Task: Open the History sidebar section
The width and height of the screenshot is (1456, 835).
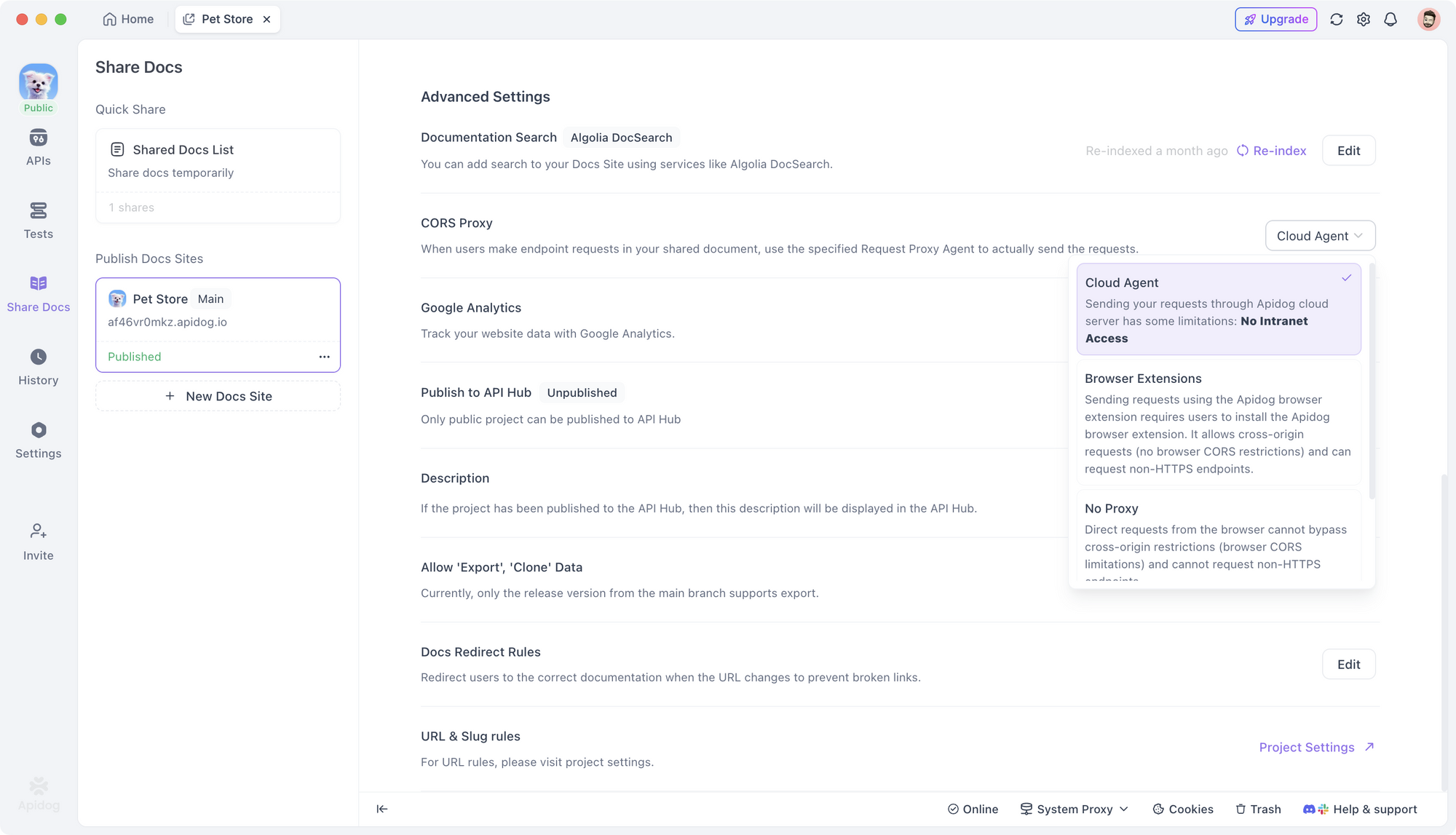Action: pyautogui.click(x=38, y=368)
